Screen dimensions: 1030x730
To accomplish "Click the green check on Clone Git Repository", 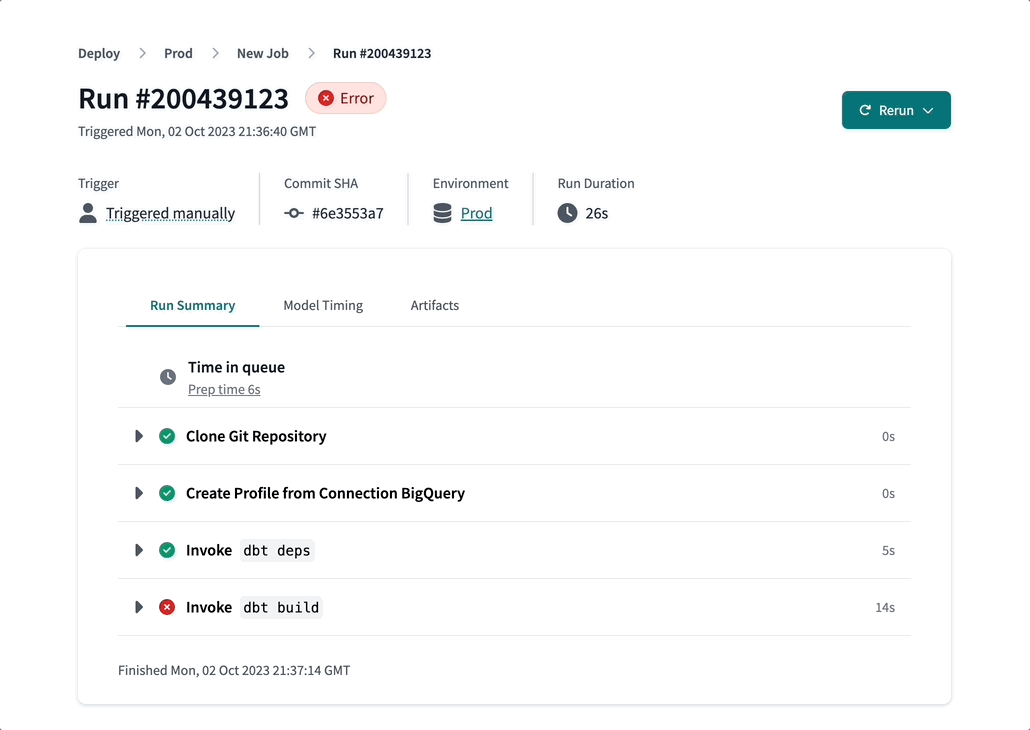I will click(x=167, y=436).
